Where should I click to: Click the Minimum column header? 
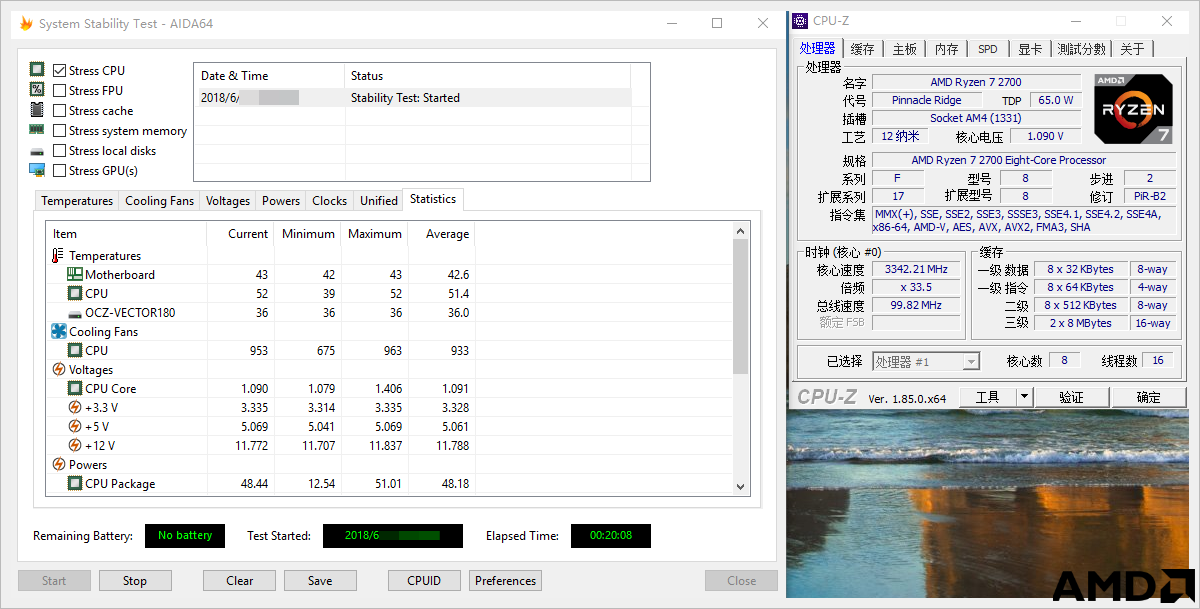coord(308,234)
